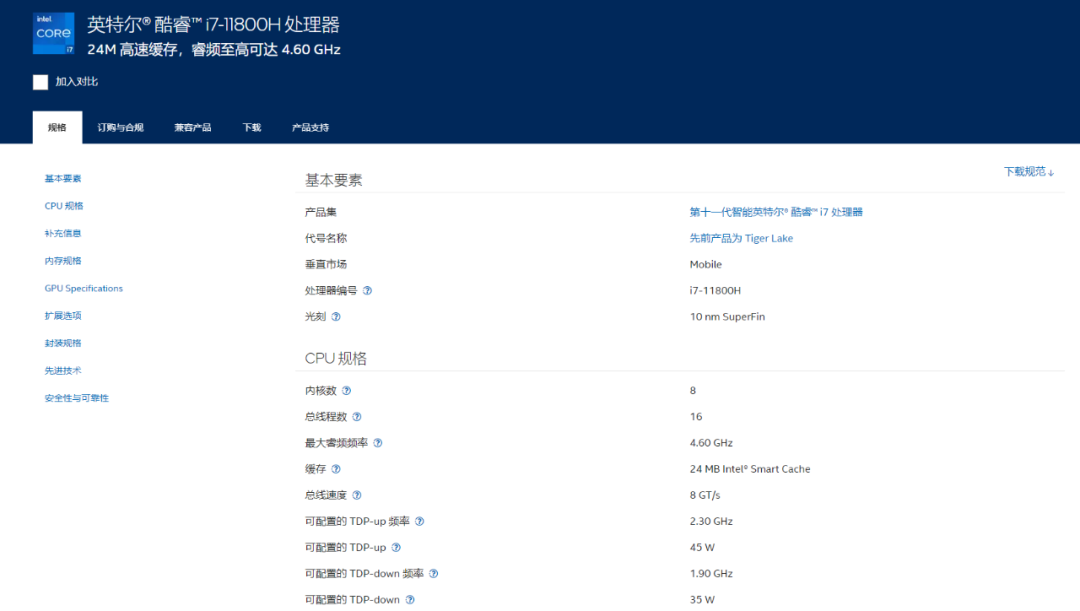Click help icon beside 可配置的 TDP-down 频率
This screenshot has width=1080, height=611.
click(433, 574)
